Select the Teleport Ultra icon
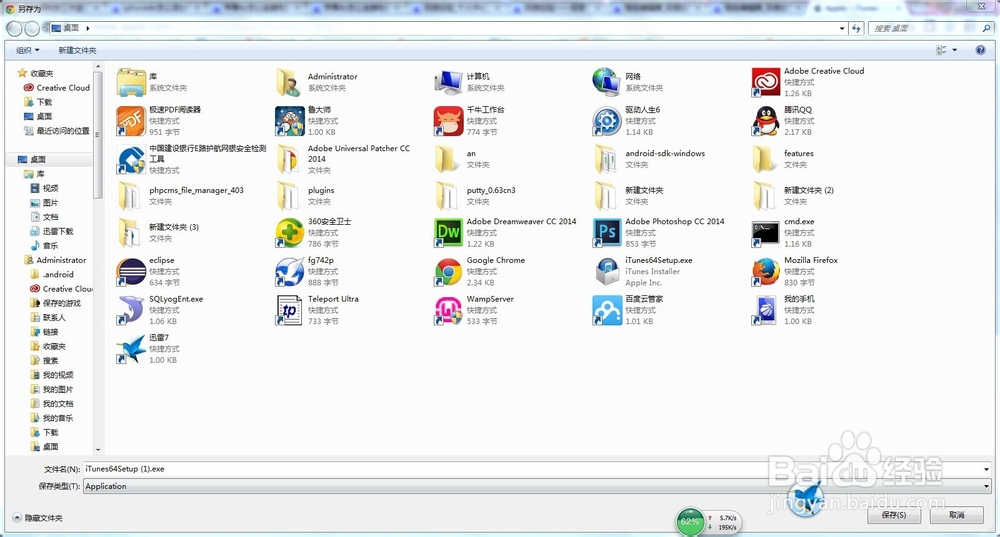 (x=290, y=310)
